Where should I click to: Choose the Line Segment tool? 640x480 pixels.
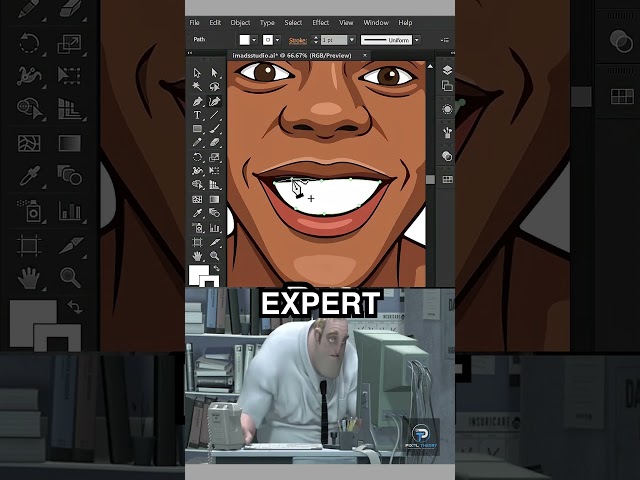point(214,115)
